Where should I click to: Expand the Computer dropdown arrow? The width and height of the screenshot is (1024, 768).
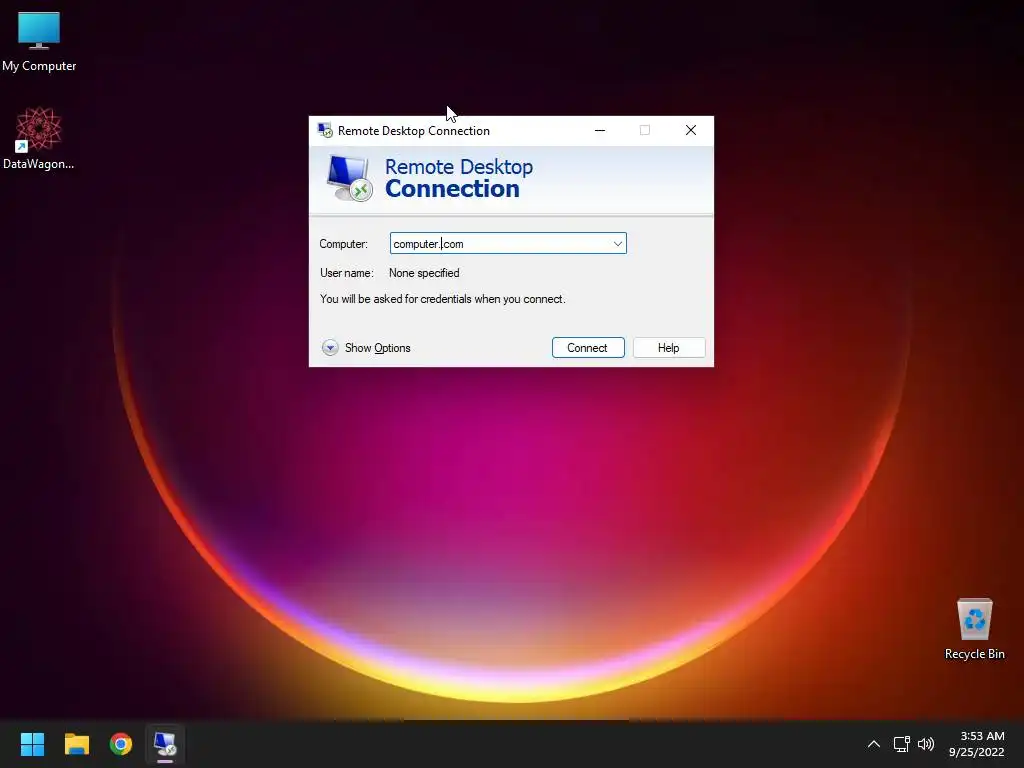[x=617, y=244]
